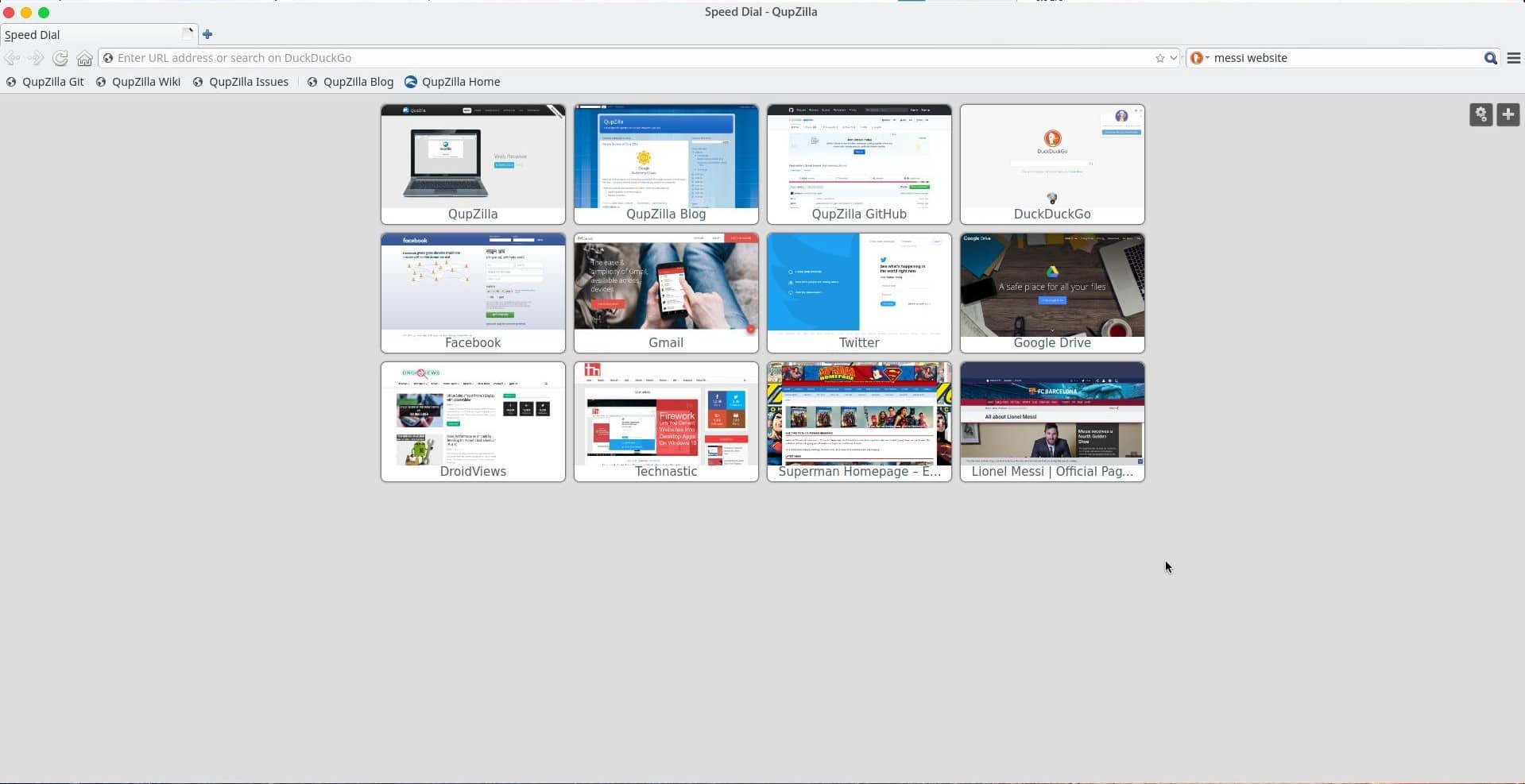Open the QupZilla Git bookmark
Screen dimensions: 1525x784
(45, 82)
